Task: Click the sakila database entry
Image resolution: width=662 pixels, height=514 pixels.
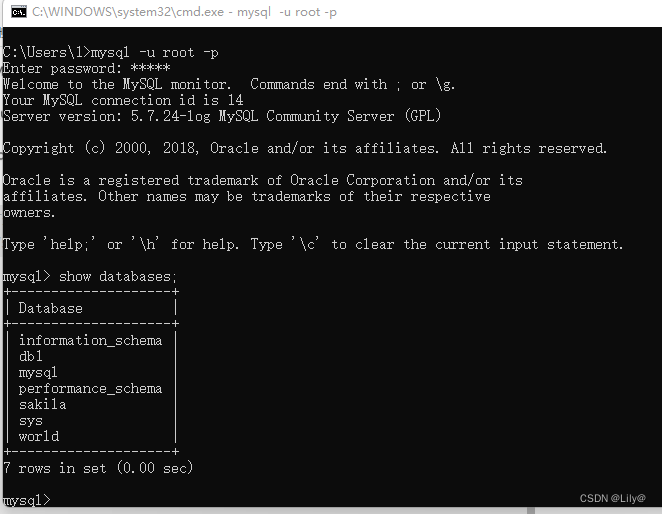Action: click(42, 404)
